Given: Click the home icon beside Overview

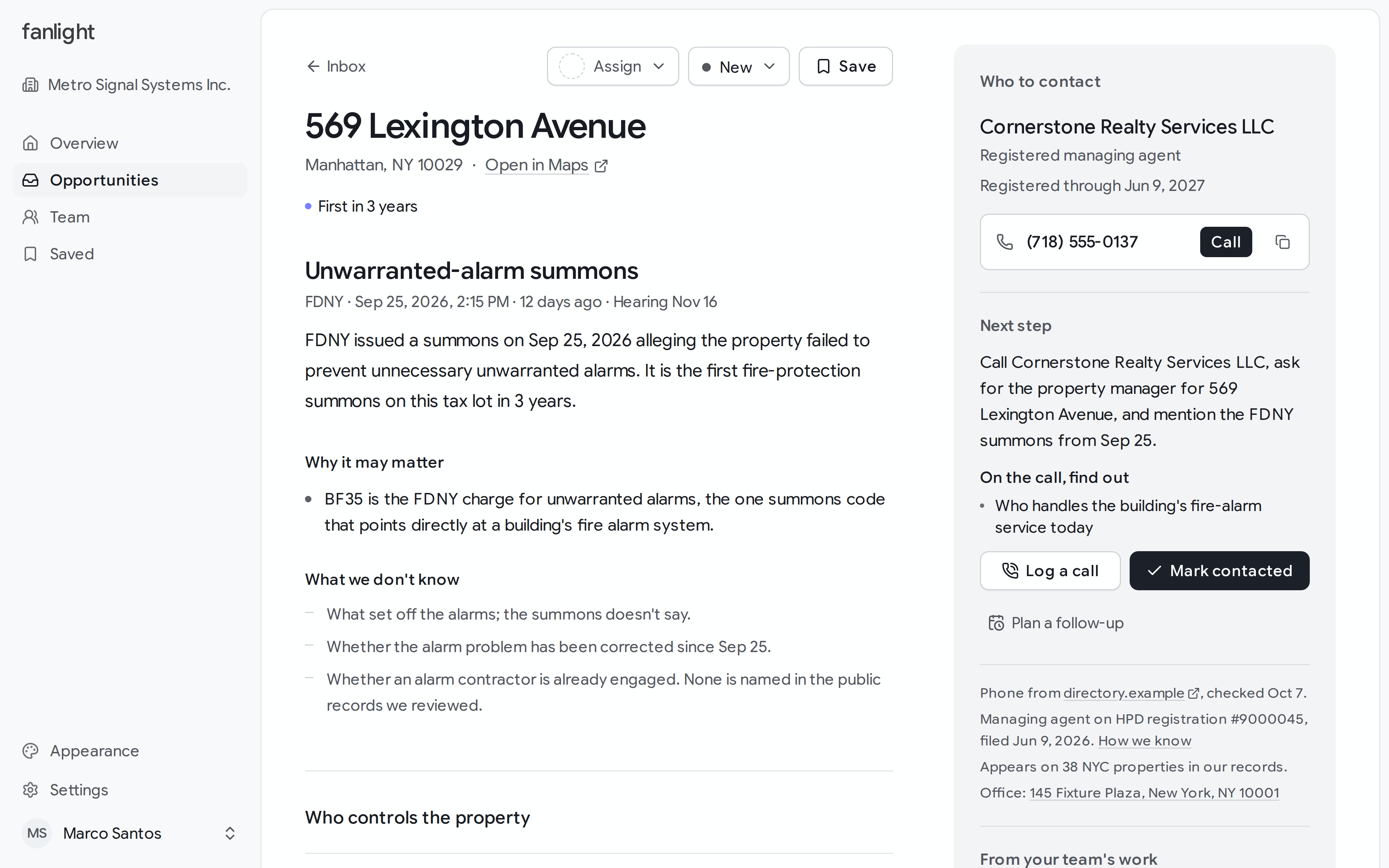Looking at the screenshot, I should [x=30, y=143].
